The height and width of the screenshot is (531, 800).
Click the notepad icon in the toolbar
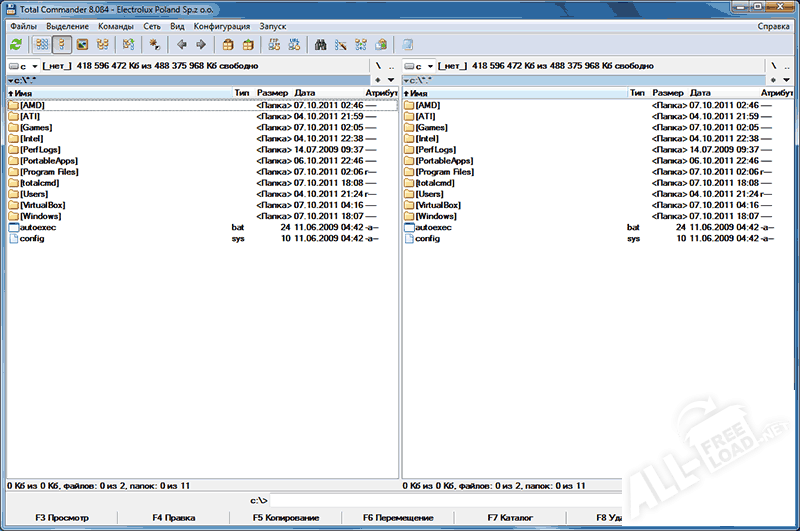coord(407,44)
